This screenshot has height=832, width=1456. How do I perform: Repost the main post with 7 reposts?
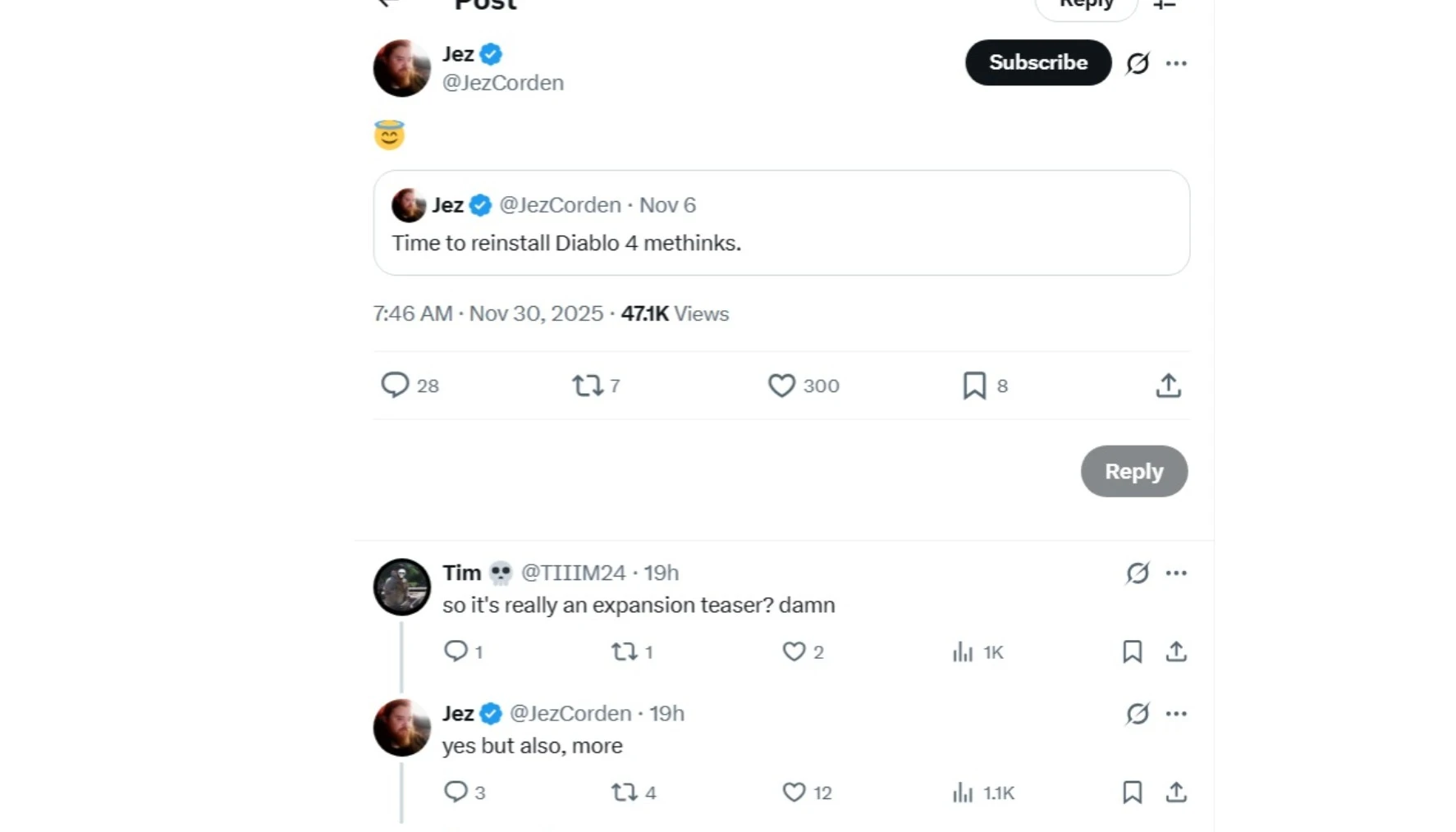(587, 385)
